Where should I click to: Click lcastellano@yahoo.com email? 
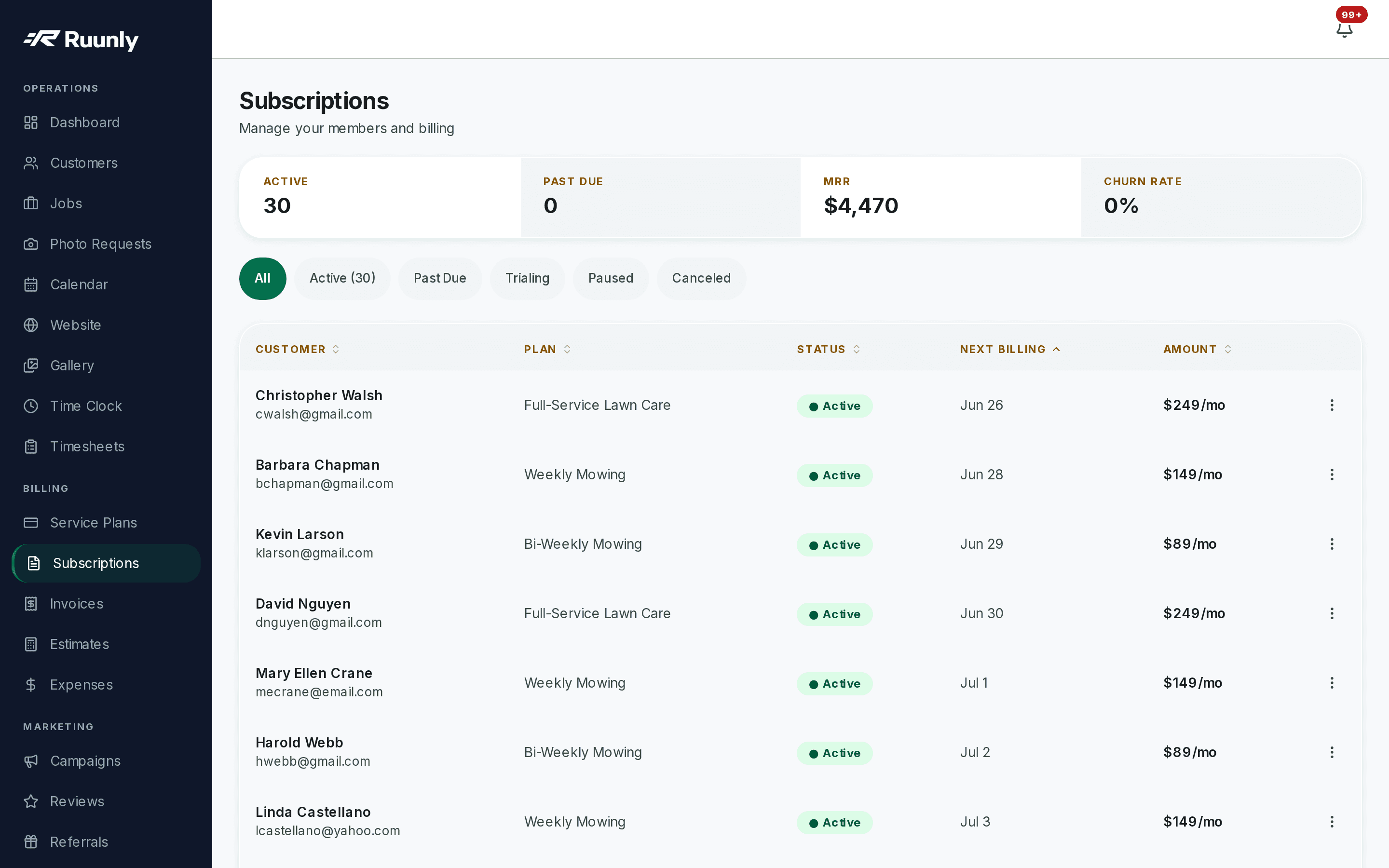coord(328,831)
